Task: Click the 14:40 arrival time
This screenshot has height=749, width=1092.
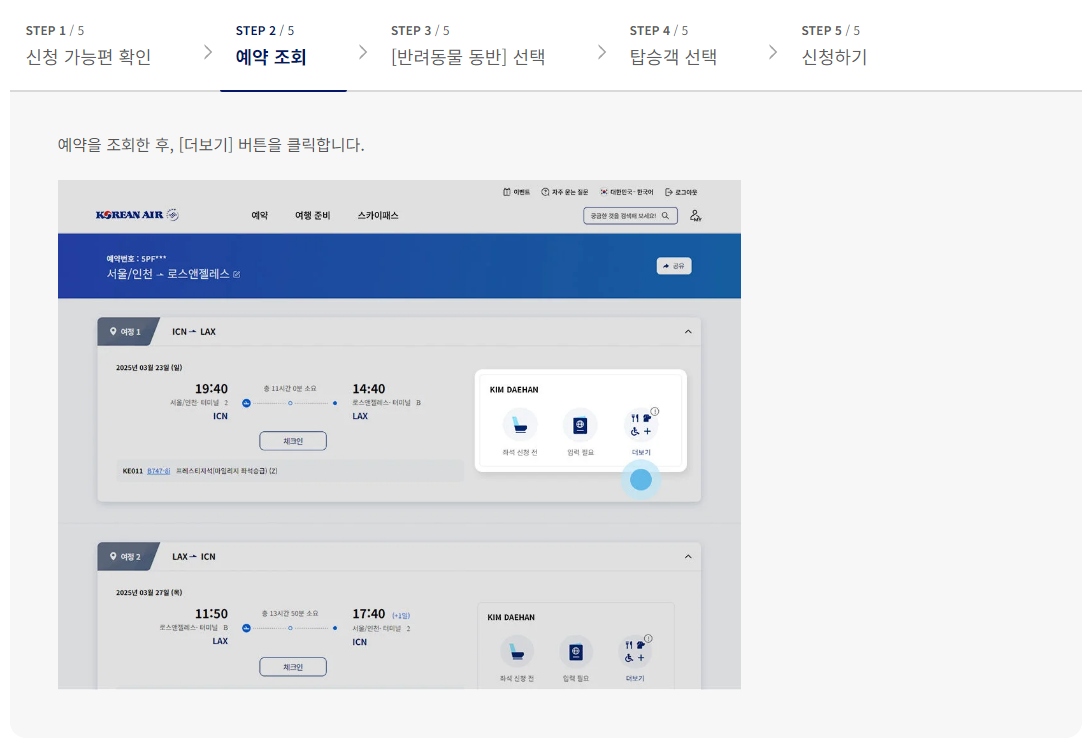Action: pyautogui.click(x=368, y=389)
